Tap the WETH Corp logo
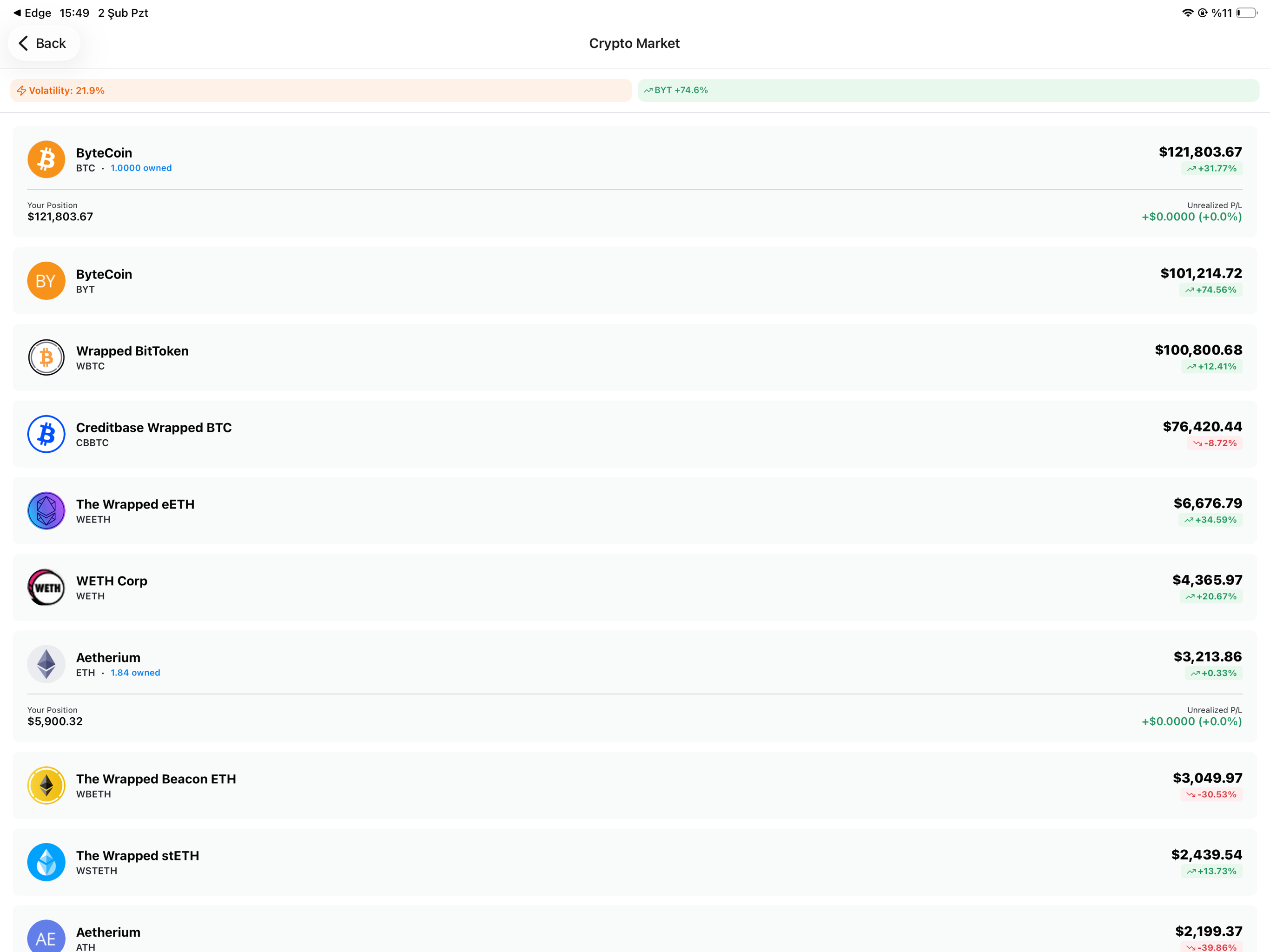Screen dimensions: 1270x952 pyautogui.click(x=46, y=588)
